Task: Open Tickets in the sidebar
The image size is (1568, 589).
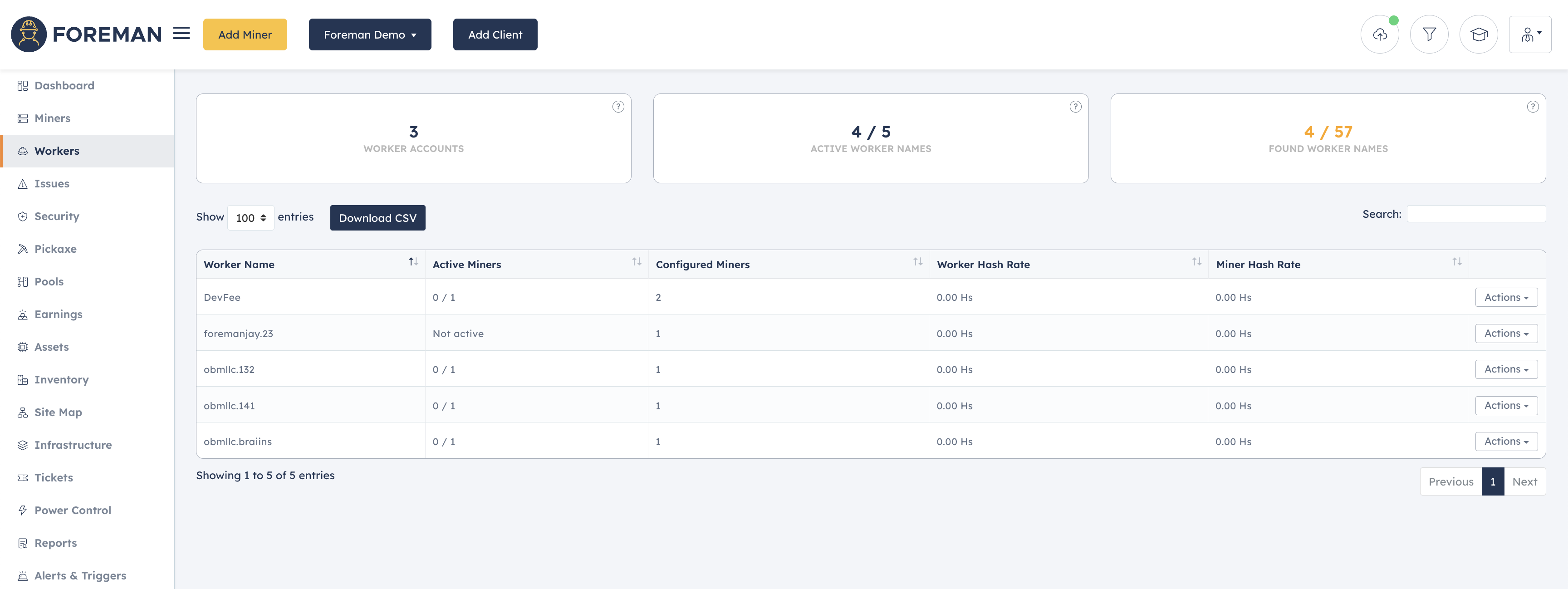Action: [88, 478]
